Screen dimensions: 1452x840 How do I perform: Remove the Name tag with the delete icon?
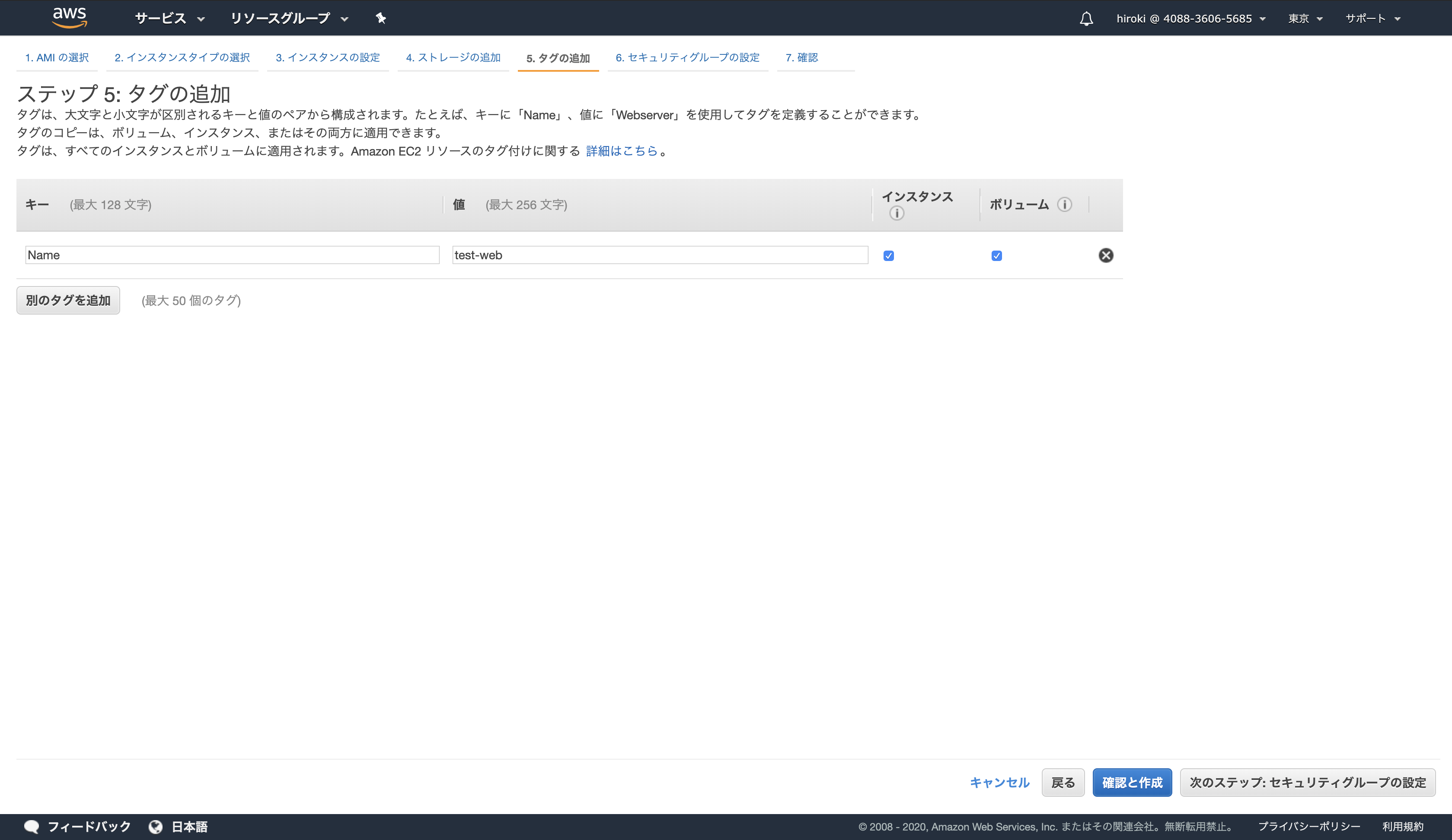coord(1106,255)
